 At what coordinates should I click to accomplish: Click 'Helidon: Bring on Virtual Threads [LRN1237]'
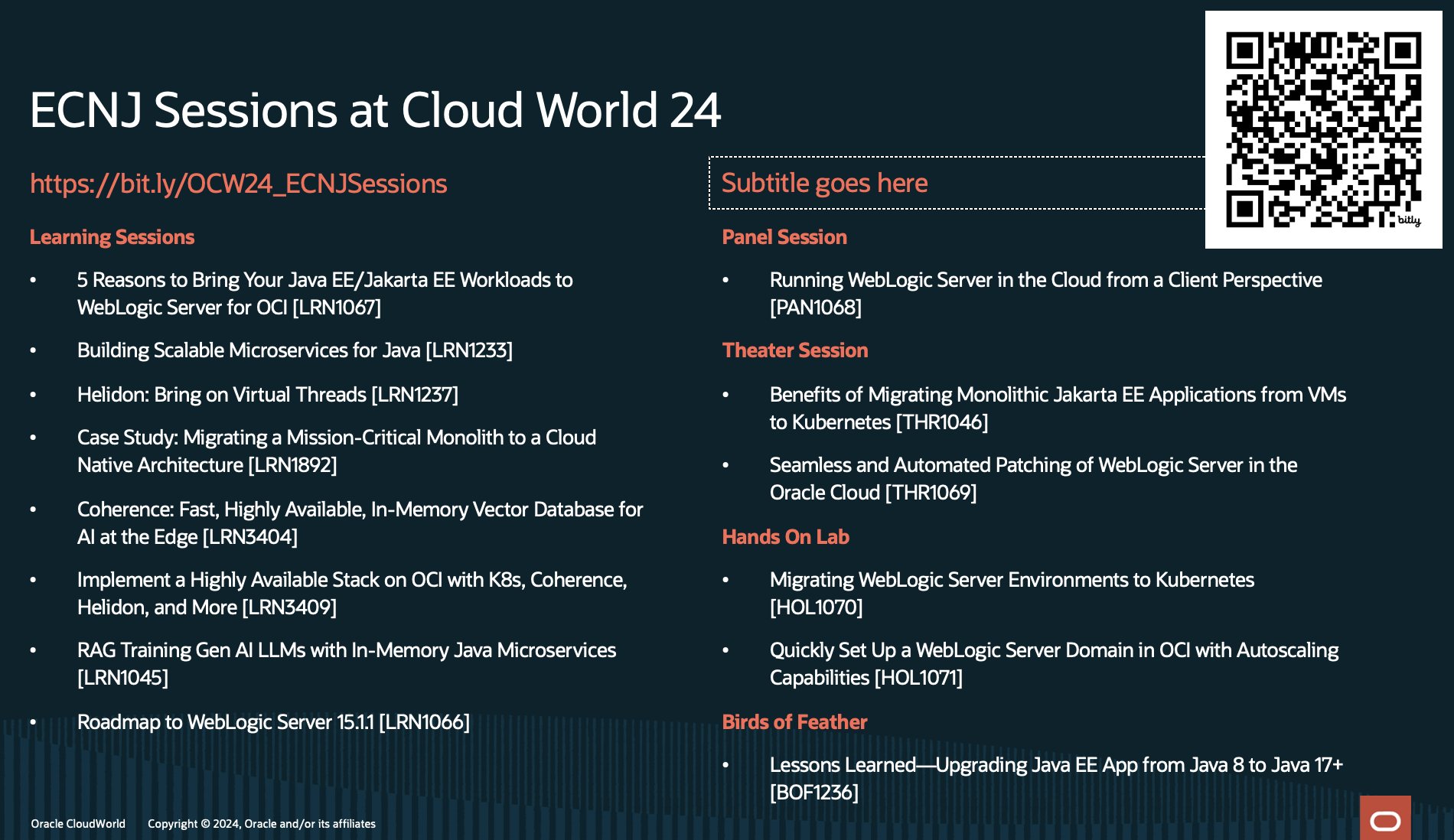(268, 395)
